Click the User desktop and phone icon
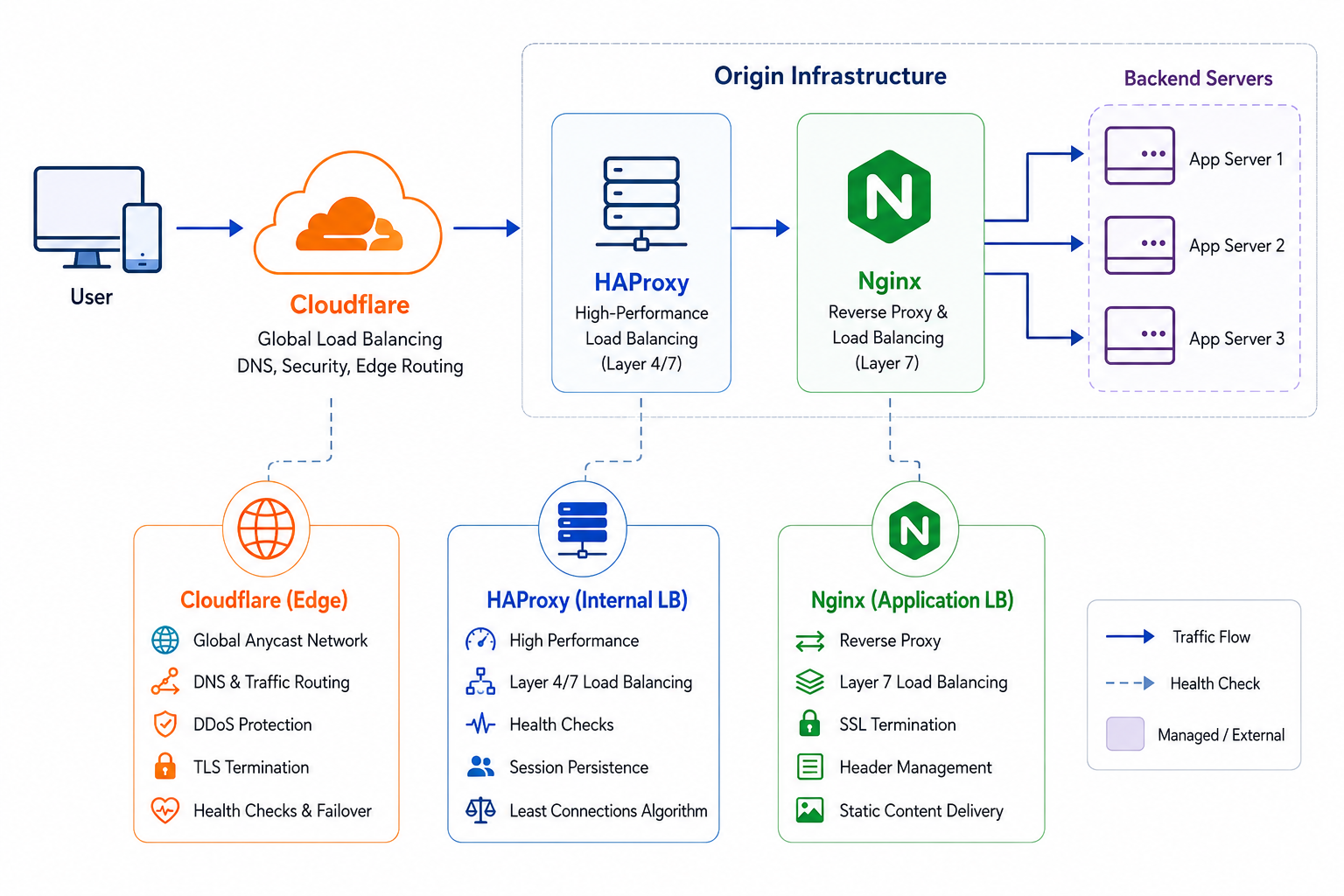 click(98, 219)
